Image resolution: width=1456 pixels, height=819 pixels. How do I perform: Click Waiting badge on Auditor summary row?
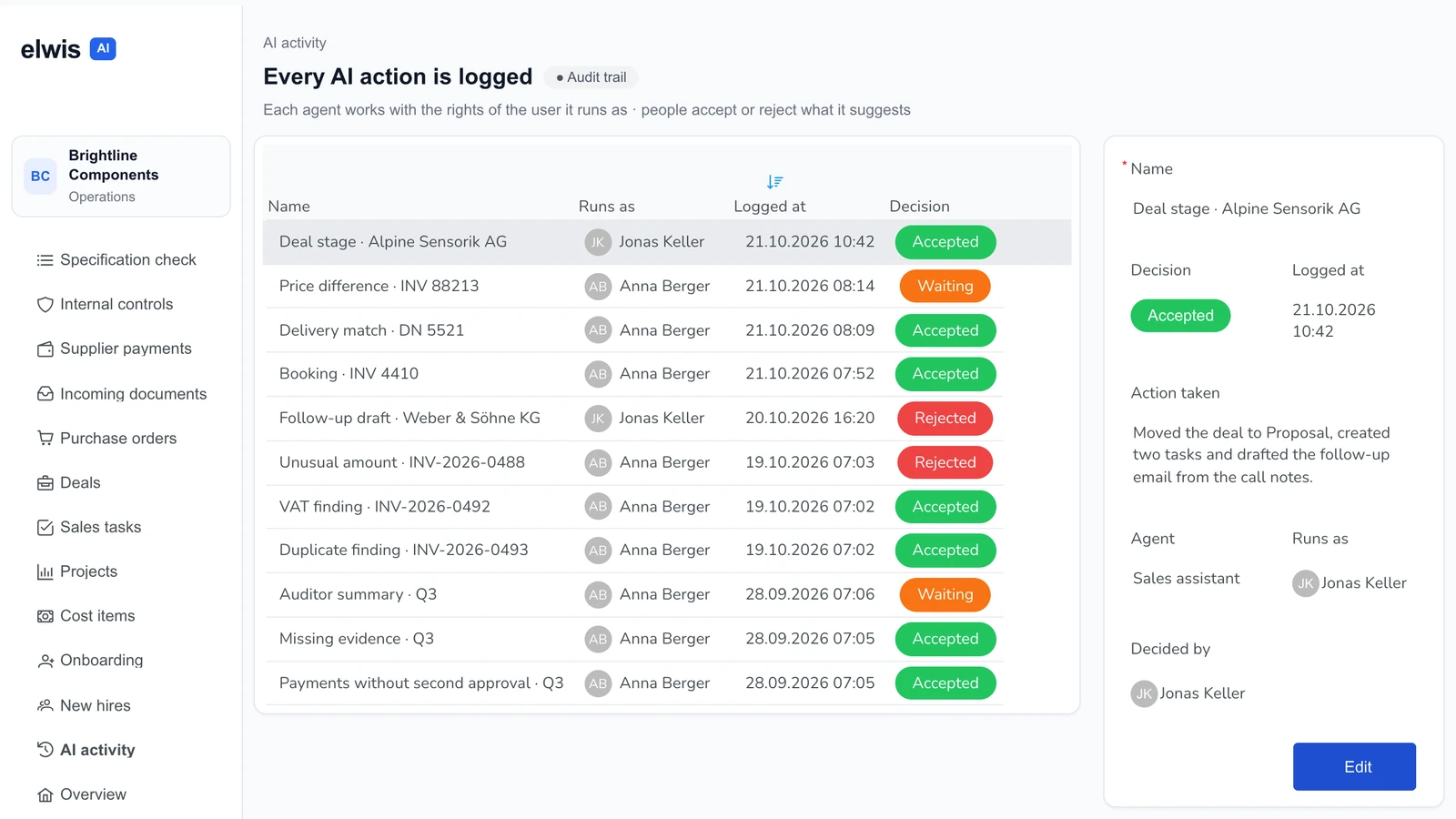click(945, 595)
